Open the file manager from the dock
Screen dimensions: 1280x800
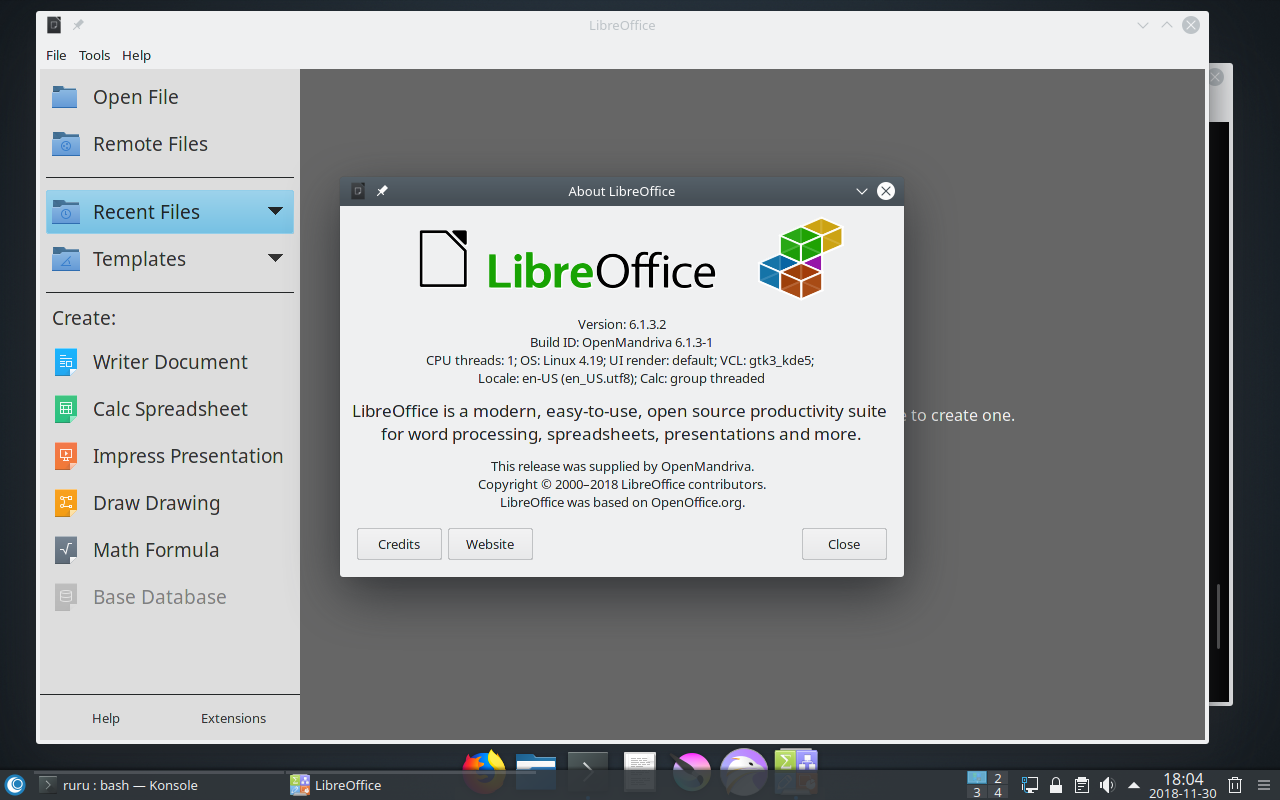536,771
